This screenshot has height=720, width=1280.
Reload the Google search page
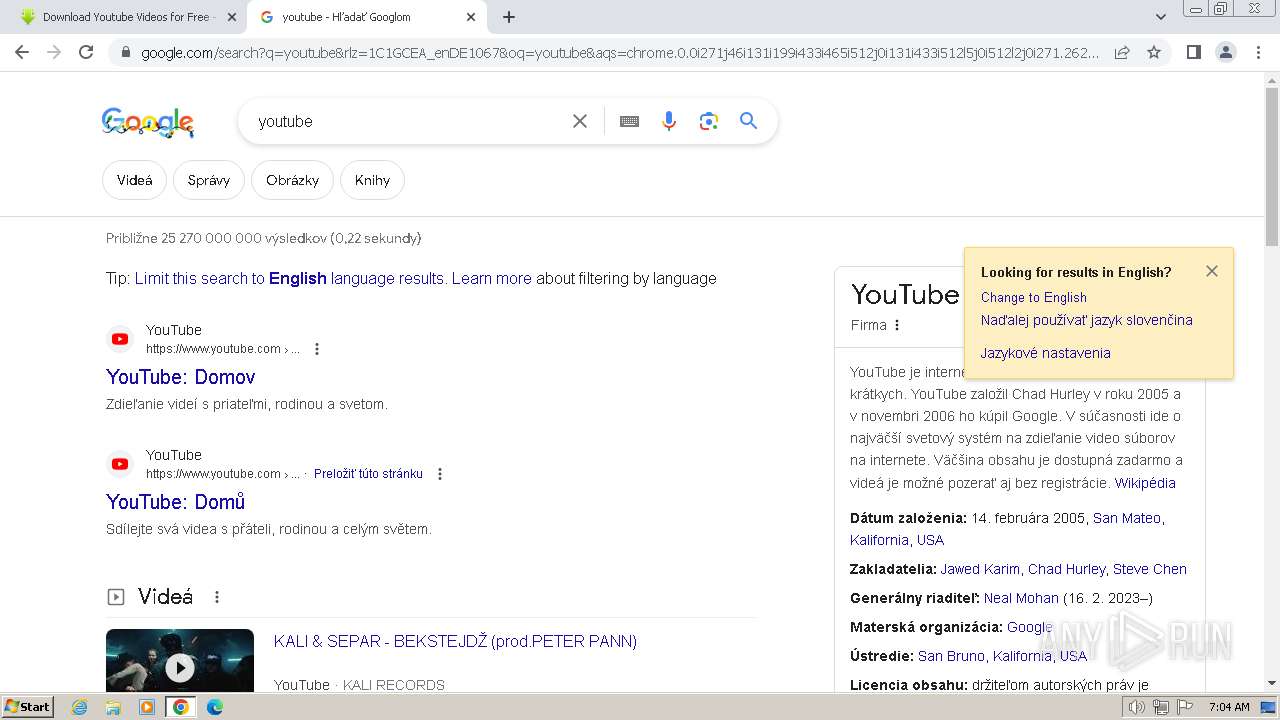pyautogui.click(x=86, y=52)
